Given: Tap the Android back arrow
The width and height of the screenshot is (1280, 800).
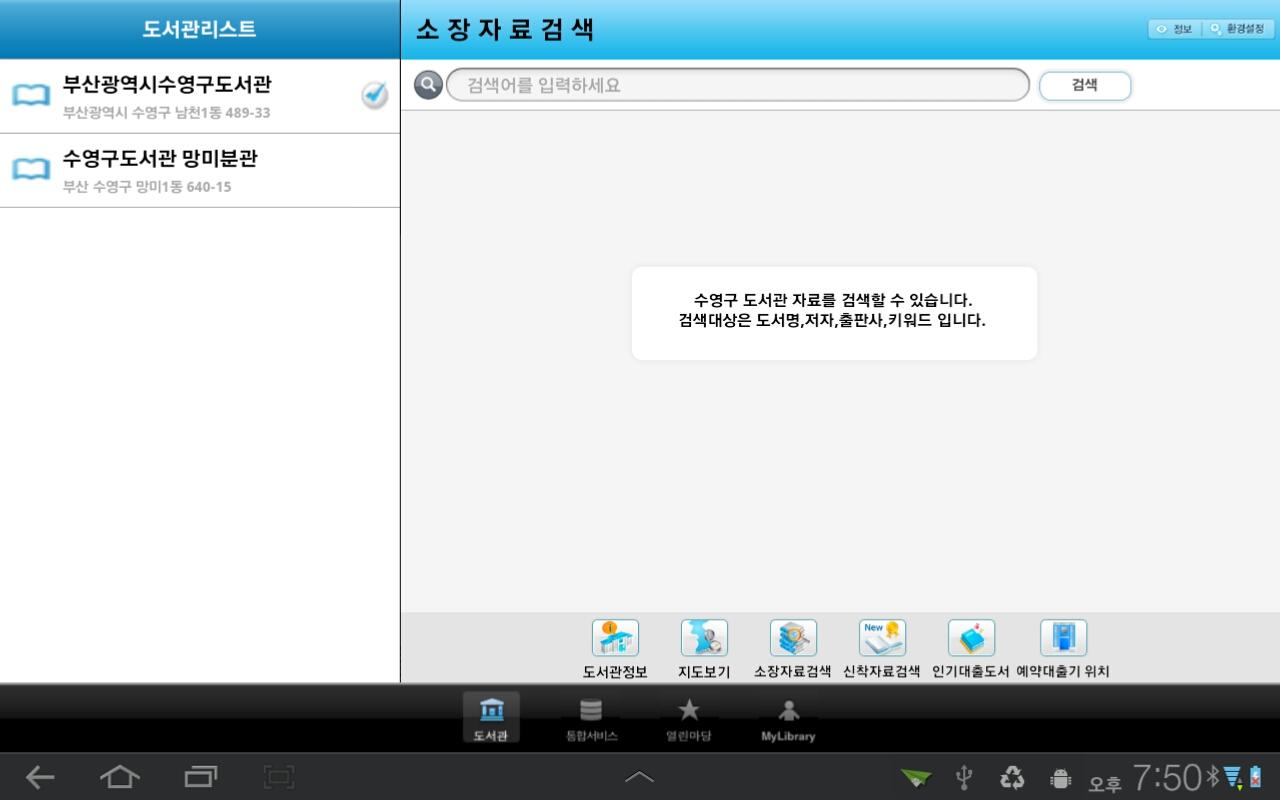Looking at the screenshot, I should click(x=40, y=777).
